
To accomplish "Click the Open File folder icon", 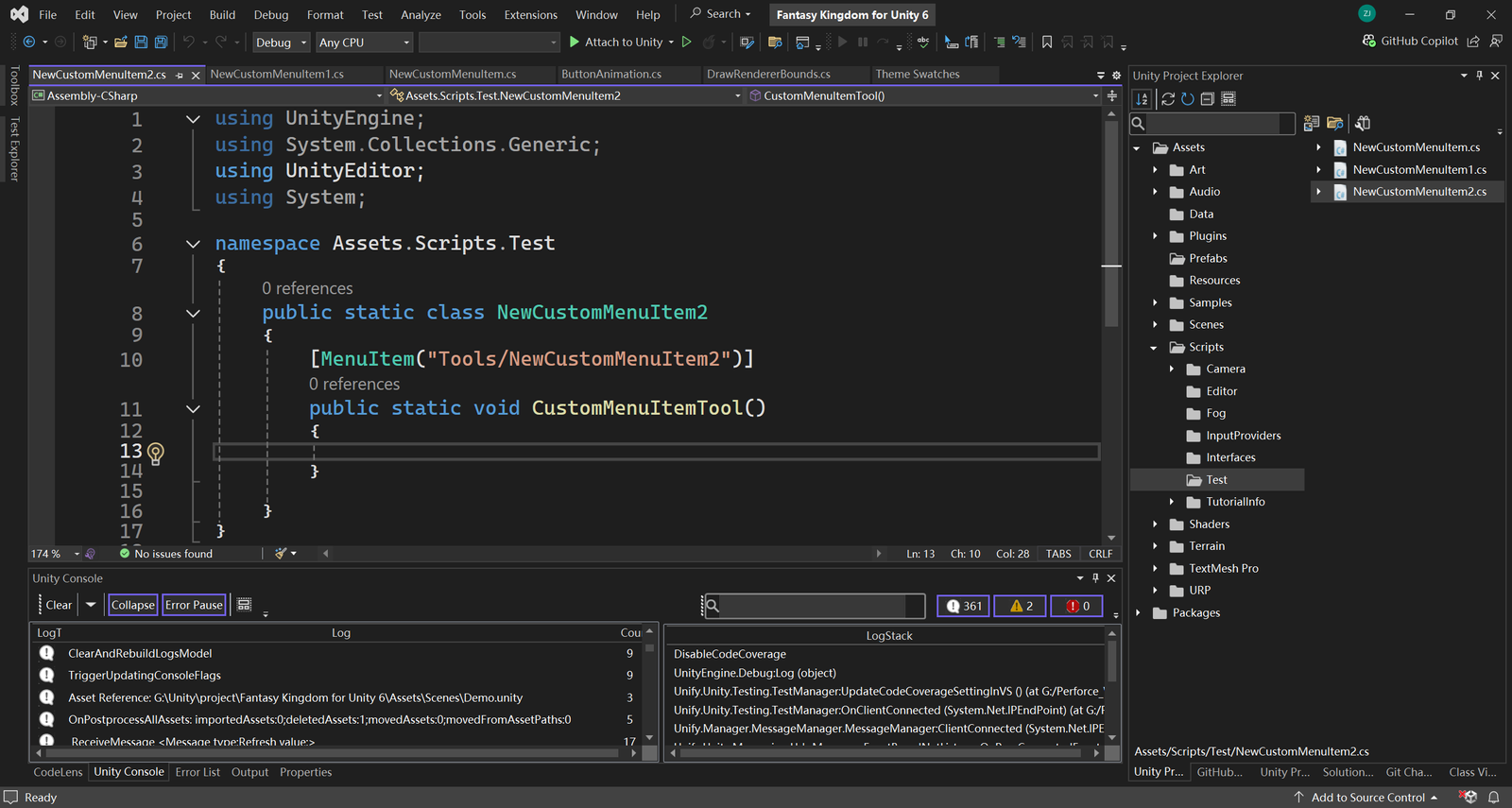I will coord(121,43).
